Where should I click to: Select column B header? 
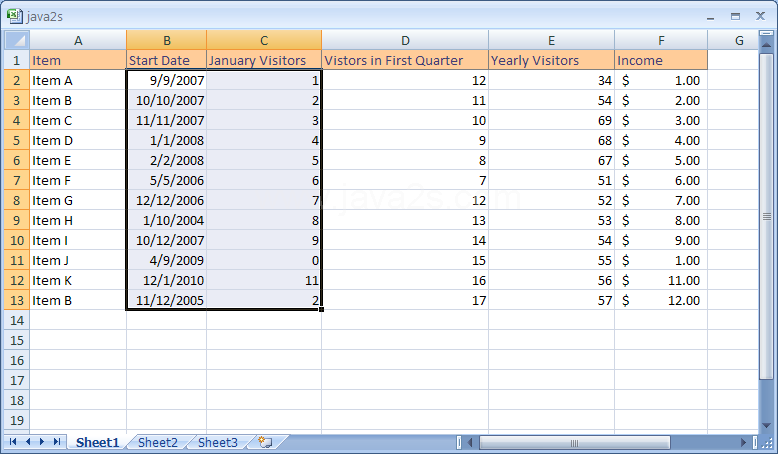(x=167, y=40)
